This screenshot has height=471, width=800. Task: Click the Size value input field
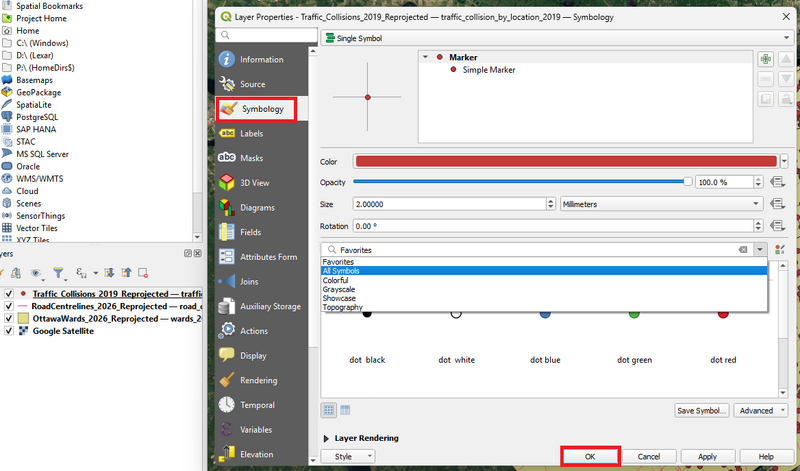tap(449, 204)
